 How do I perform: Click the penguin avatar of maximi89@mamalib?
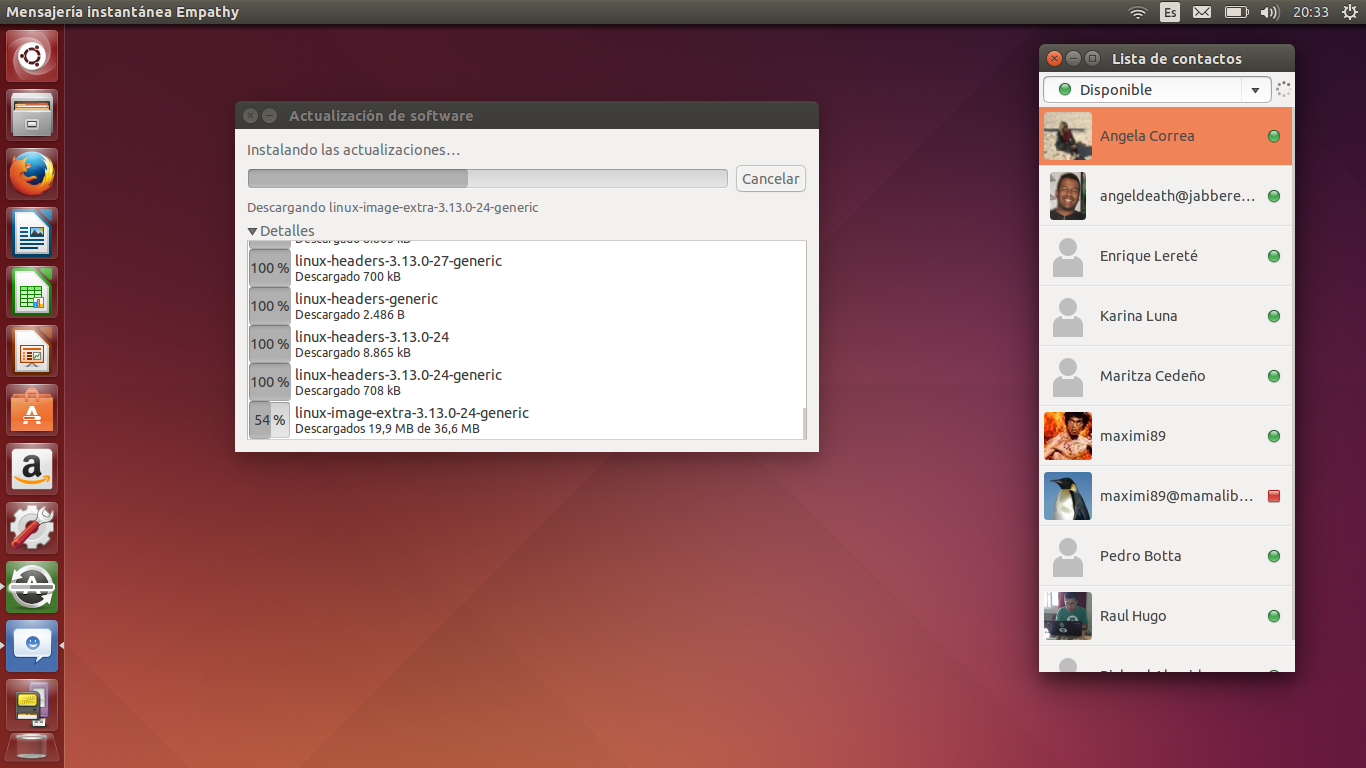pyautogui.click(x=1068, y=496)
